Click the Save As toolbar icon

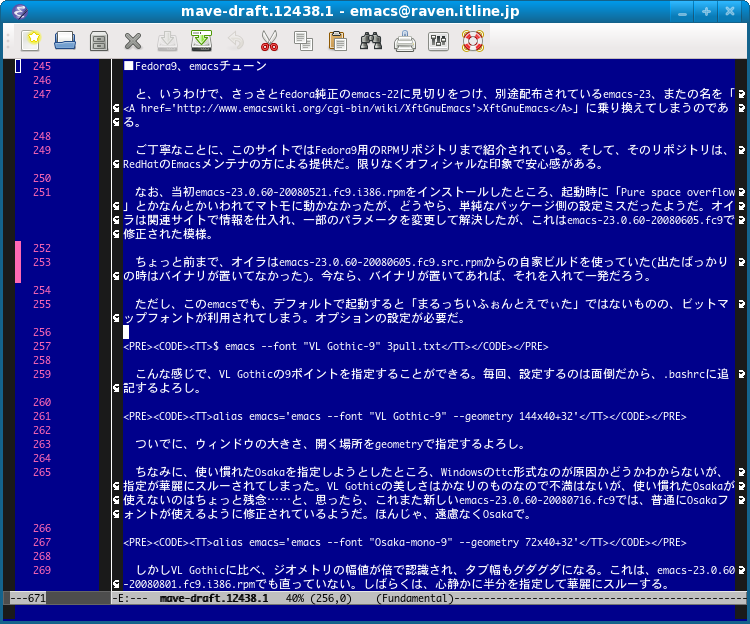tap(201, 41)
